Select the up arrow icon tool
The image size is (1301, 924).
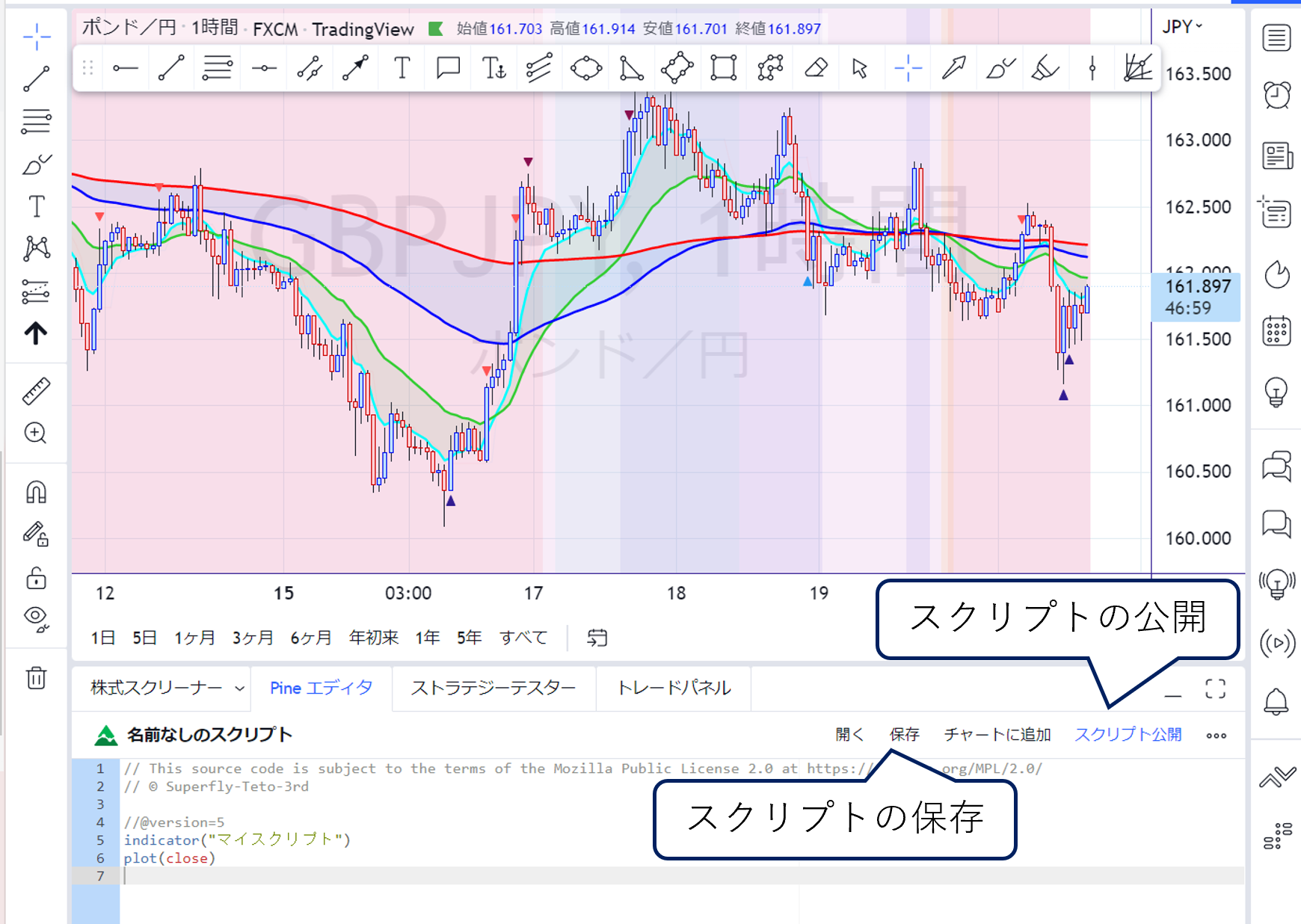pos(36,333)
